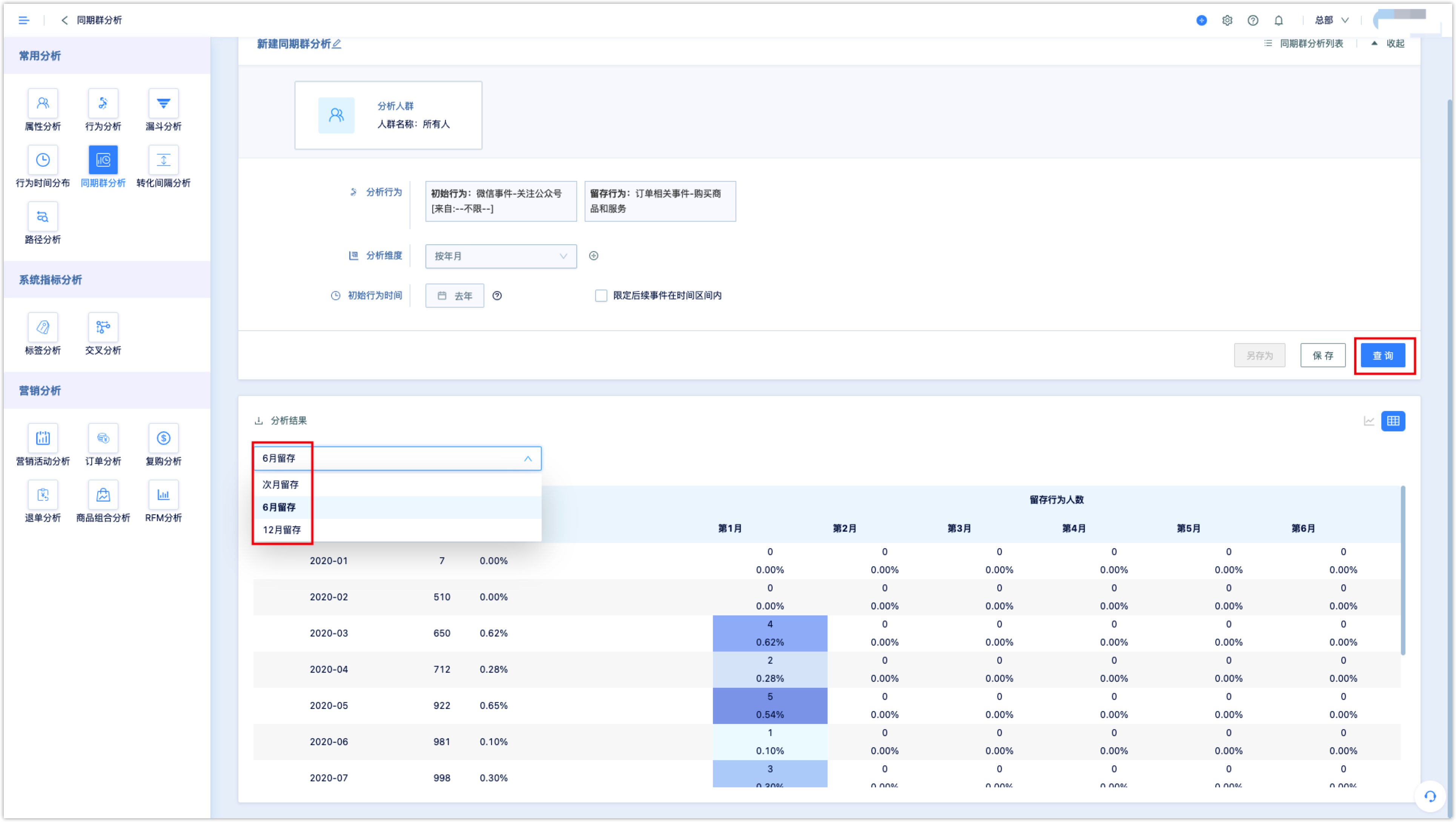
Task: Add an analysis dimension with the plus icon
Action: coord(593,256)
